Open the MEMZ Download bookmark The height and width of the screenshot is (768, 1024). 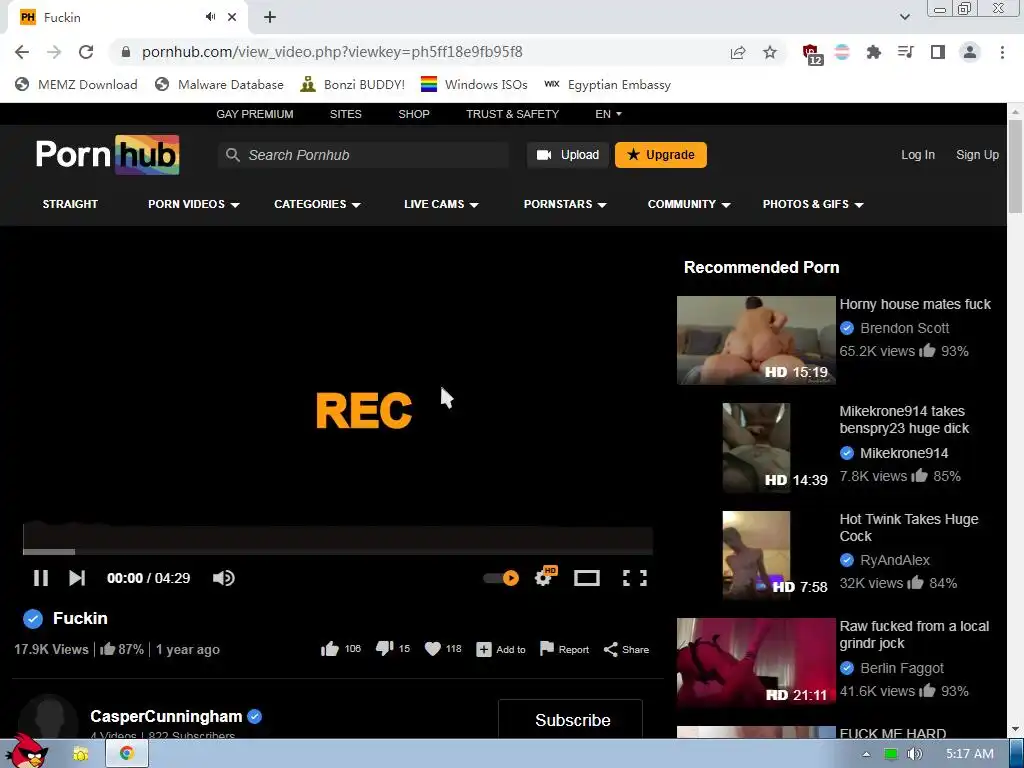pyautogui.click(x=76, y=84)
